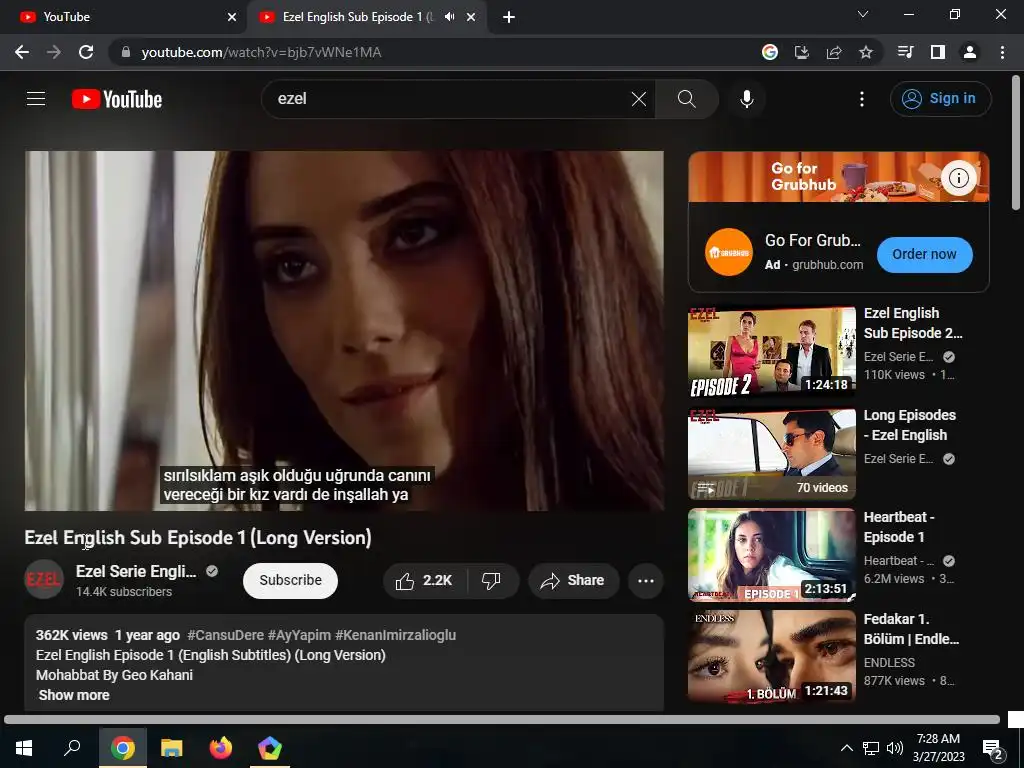Show hidden system tray icons
The image size is (1024, 768).
846,748
